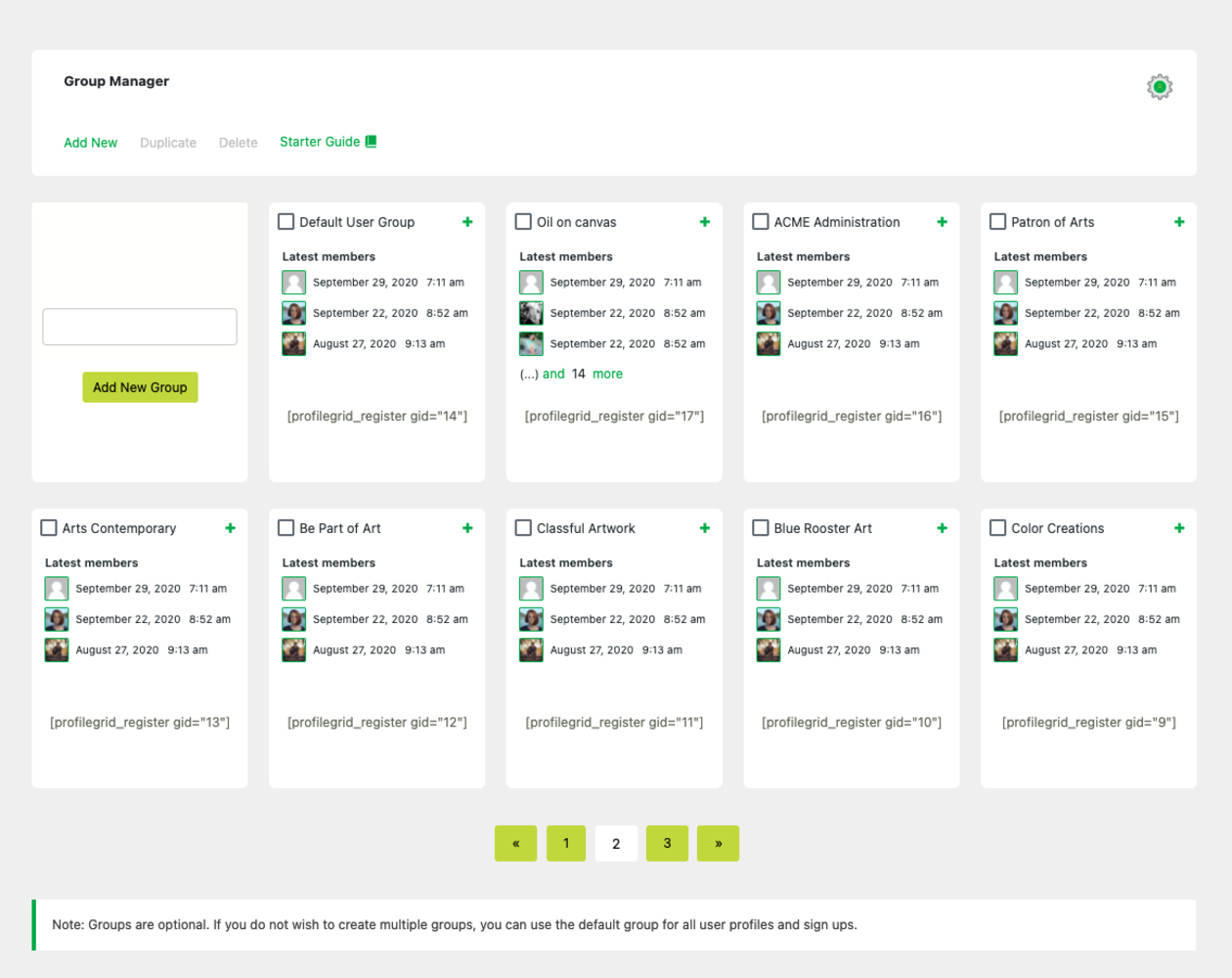Click the Add New Group button
Image resolution: width=1232 pixels, height=978 pixels.
pyautogui.click(x=140, y=387)
